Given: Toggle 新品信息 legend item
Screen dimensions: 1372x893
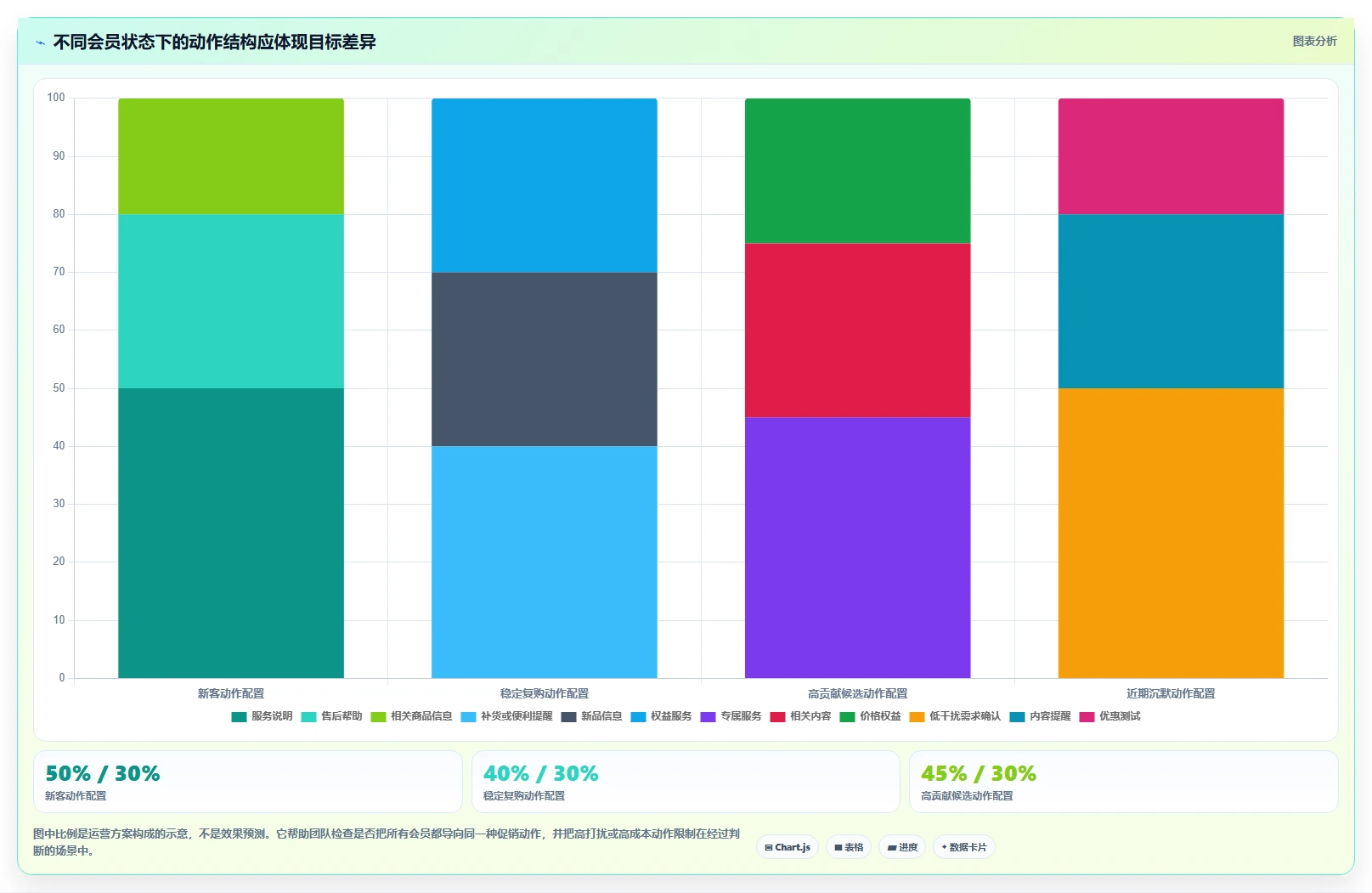Looking at the screenshot, I should pyautogui.click(x=591, y=716).
